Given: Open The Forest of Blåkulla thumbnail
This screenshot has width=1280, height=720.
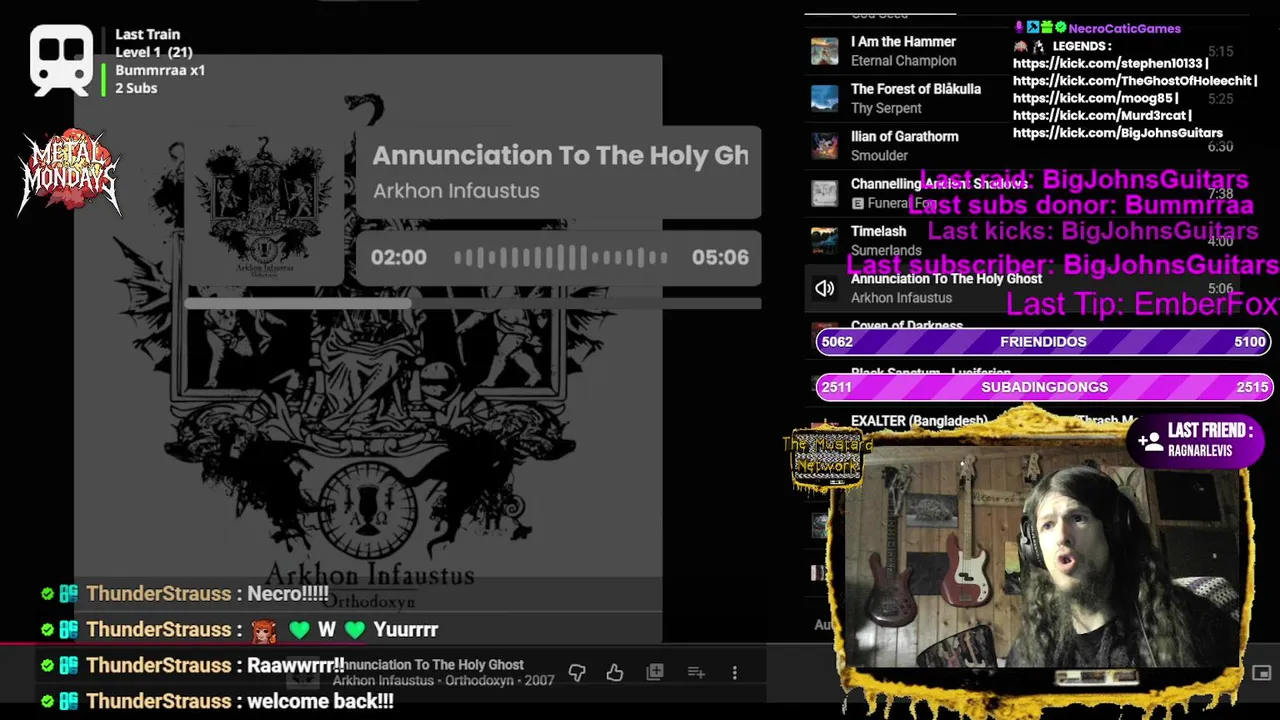Looking at the screenshot, I should pyautogui.click(x=824, y=98).
